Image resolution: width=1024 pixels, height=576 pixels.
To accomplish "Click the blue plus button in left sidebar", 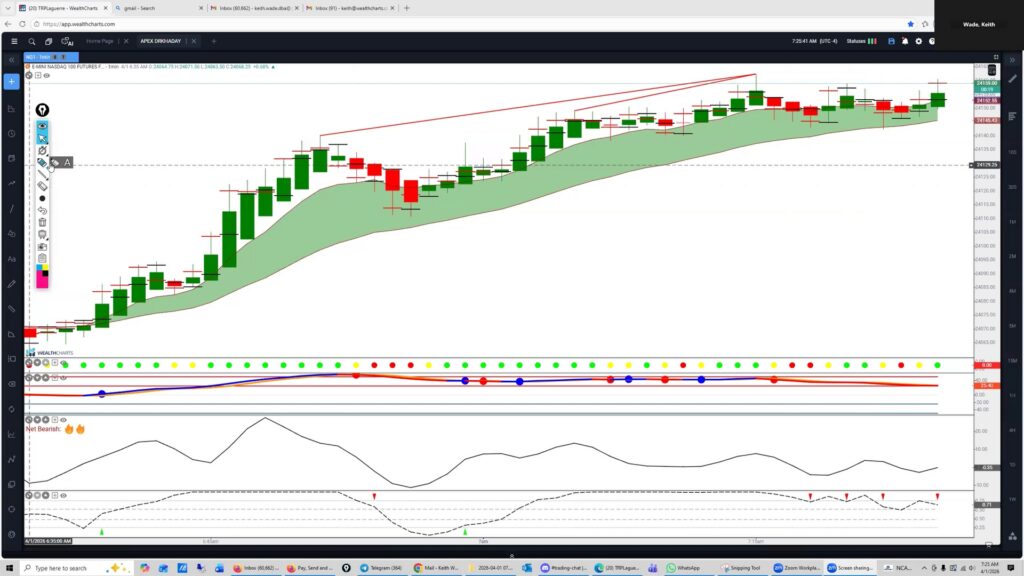I will 11,81.
